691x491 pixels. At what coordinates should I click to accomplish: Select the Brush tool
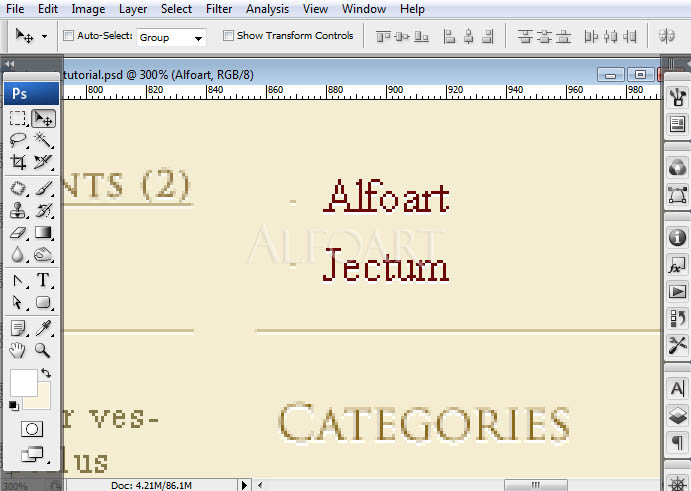pyautogui.click(x=43, y=188)
